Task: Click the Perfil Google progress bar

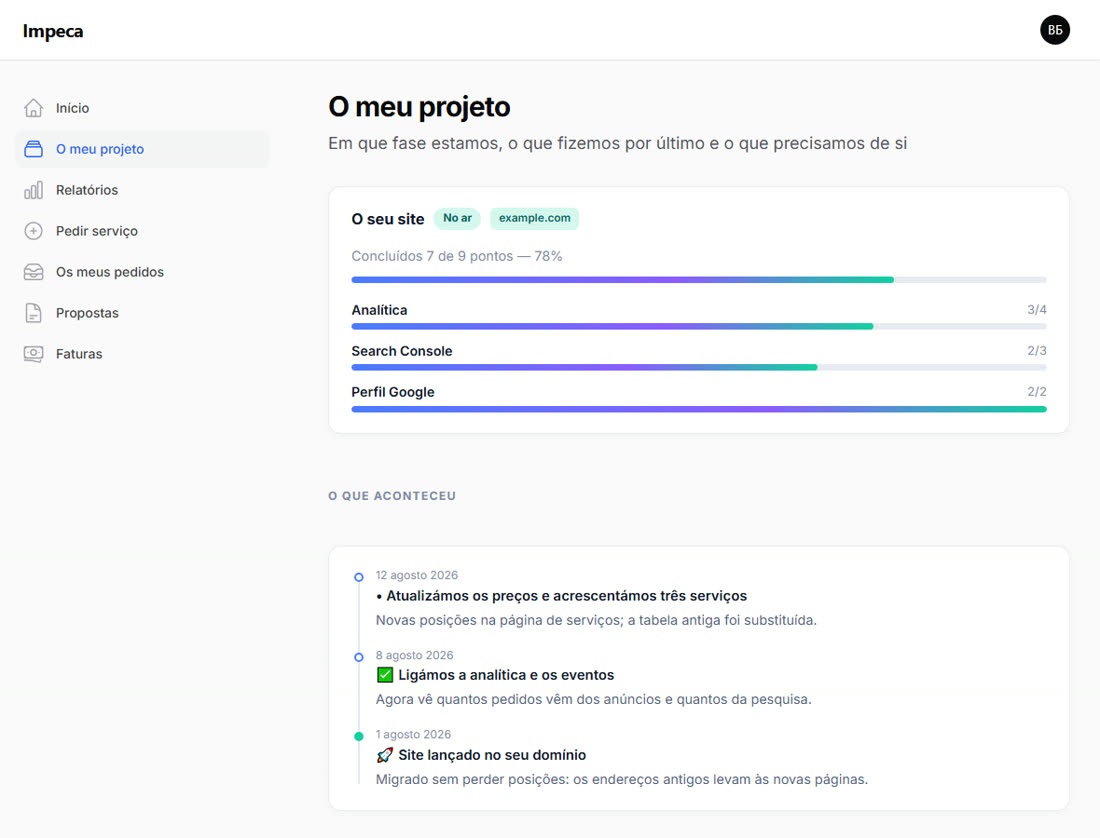Action: (x=699, y=409)
